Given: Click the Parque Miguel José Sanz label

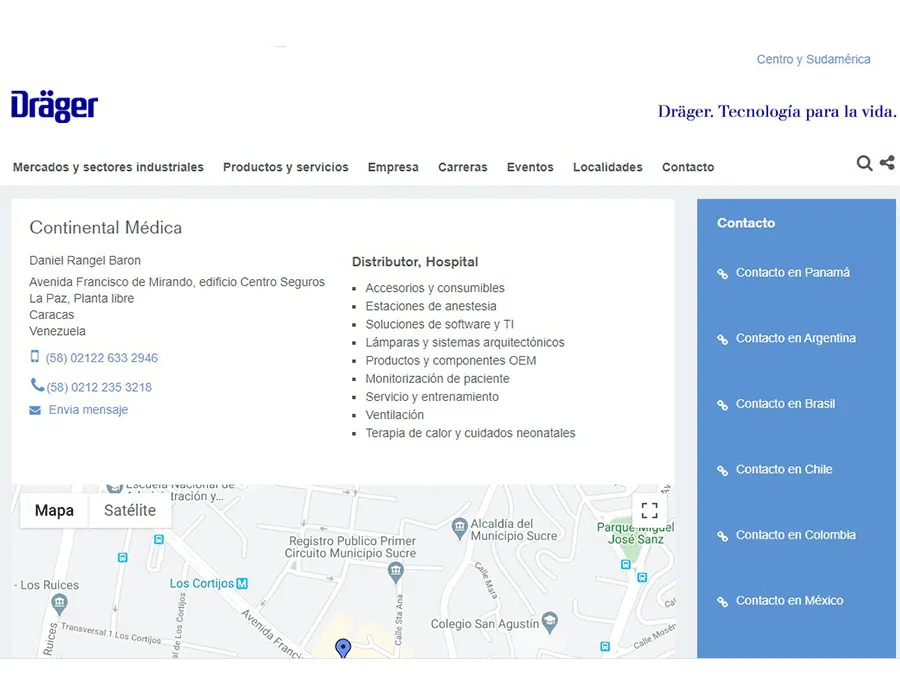Looking at the screenshot, I should 635,533.
